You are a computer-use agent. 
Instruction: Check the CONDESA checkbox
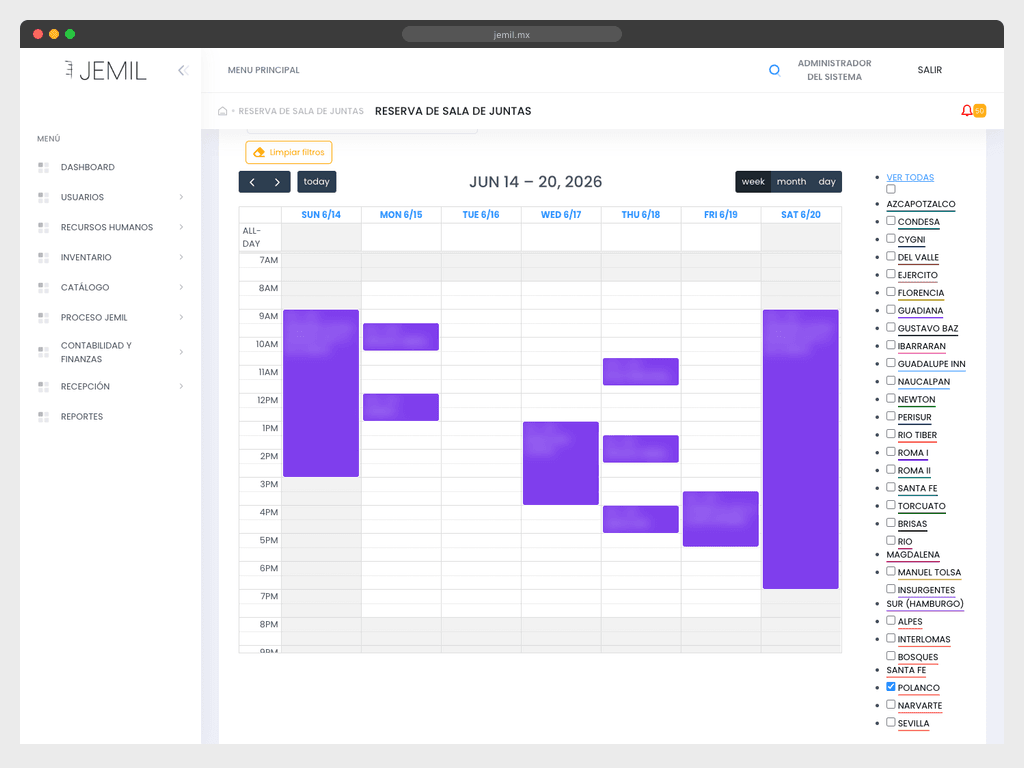891,221
